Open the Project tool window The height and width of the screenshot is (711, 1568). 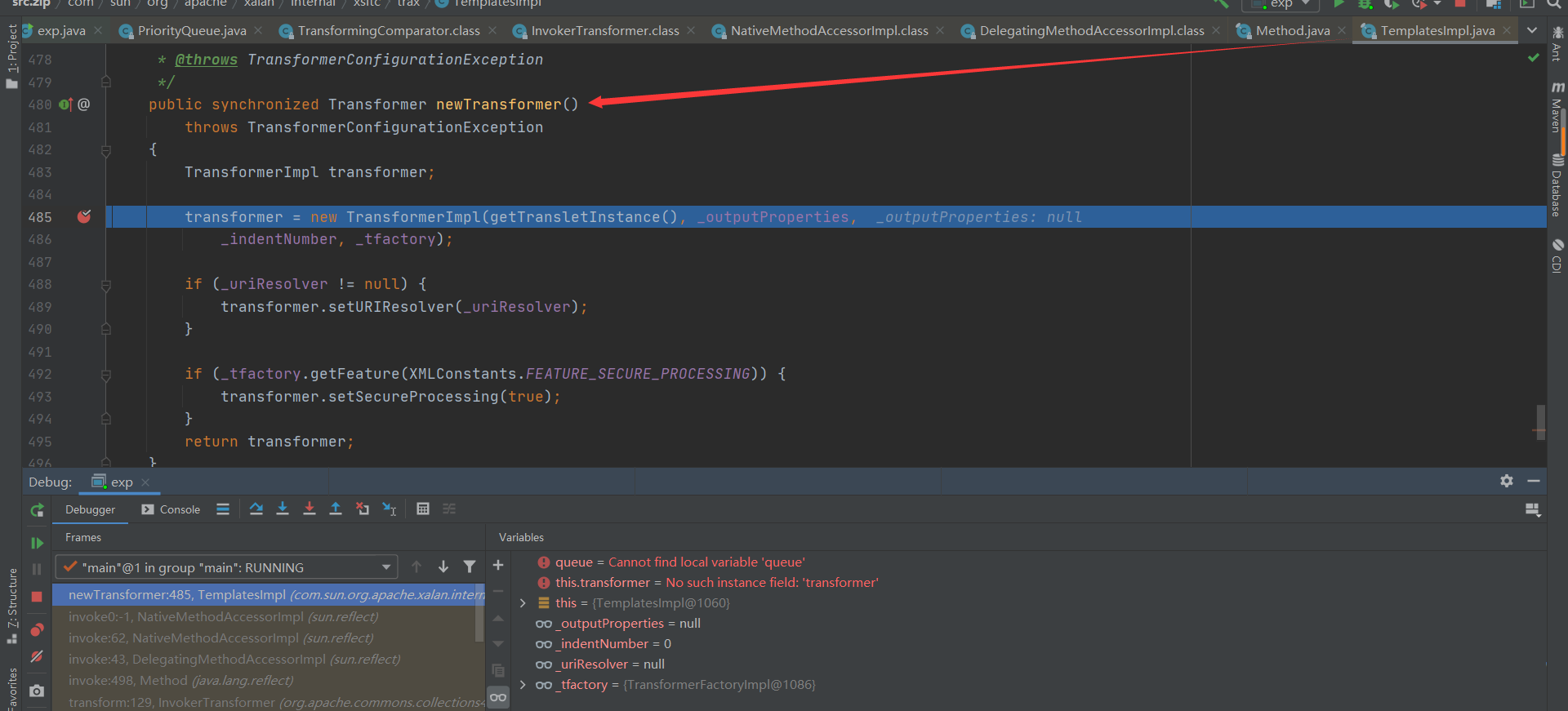[12, 56]
